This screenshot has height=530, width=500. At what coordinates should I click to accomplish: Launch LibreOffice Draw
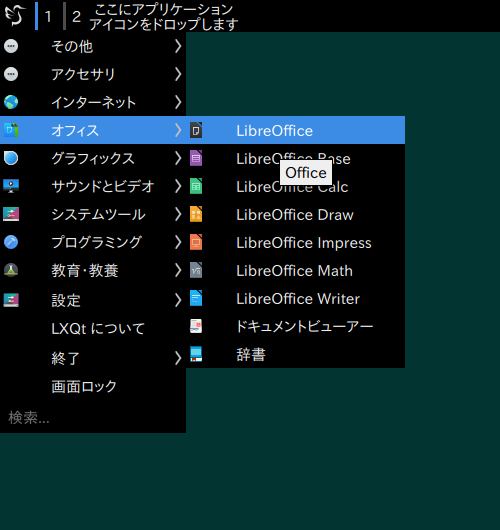[295, 214]
